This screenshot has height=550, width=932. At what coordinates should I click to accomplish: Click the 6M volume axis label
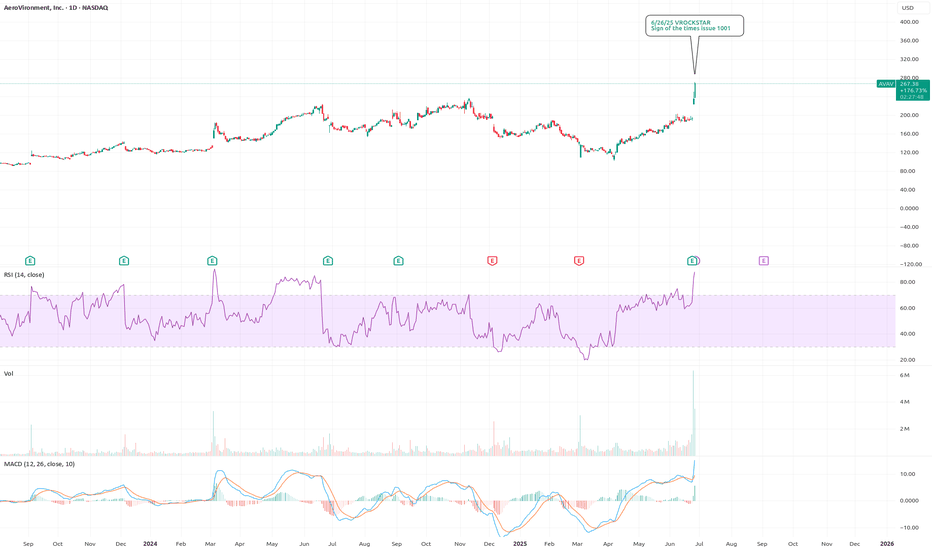point(905,375)
